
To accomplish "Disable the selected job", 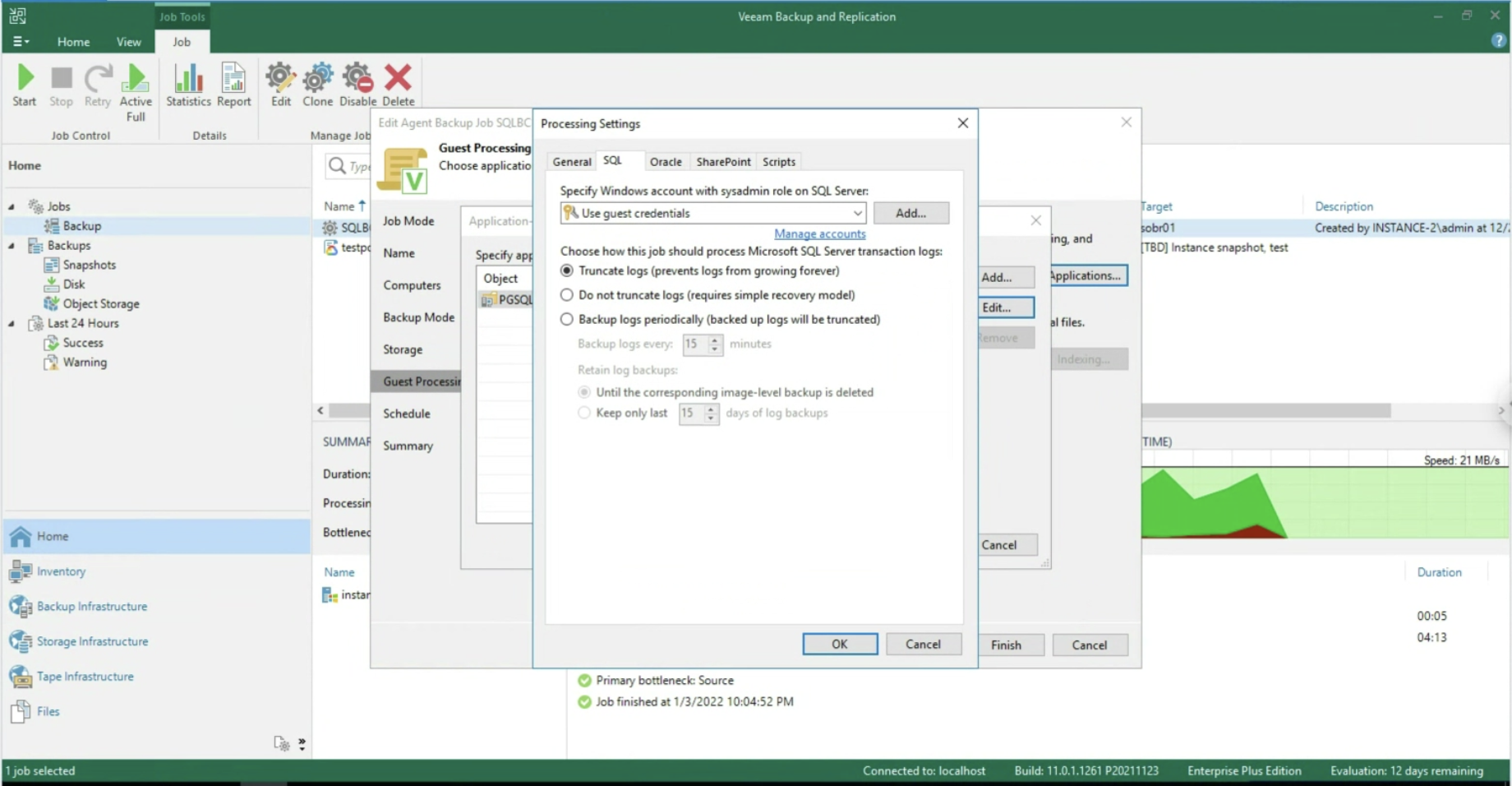I will pyautogui.click(x=357, y=86).
